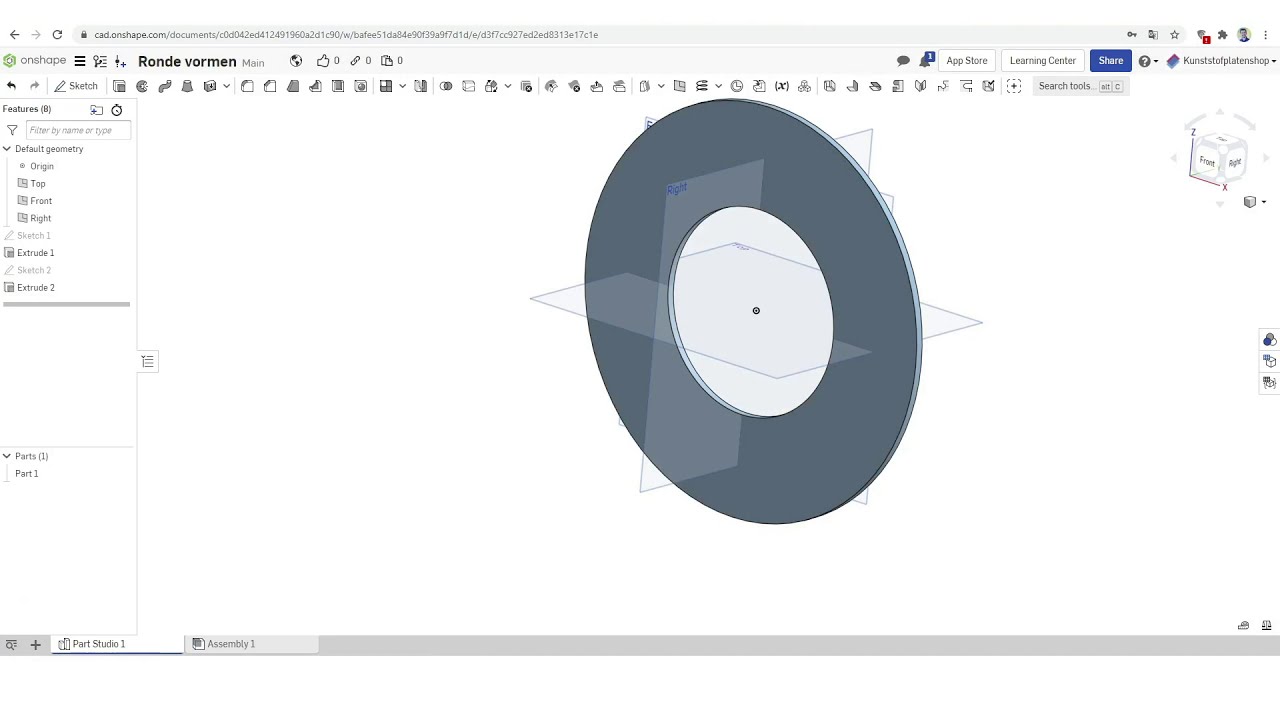Click the Undo arrow
The height and width of the screenshot is (720, 1280).
point(11,86)
